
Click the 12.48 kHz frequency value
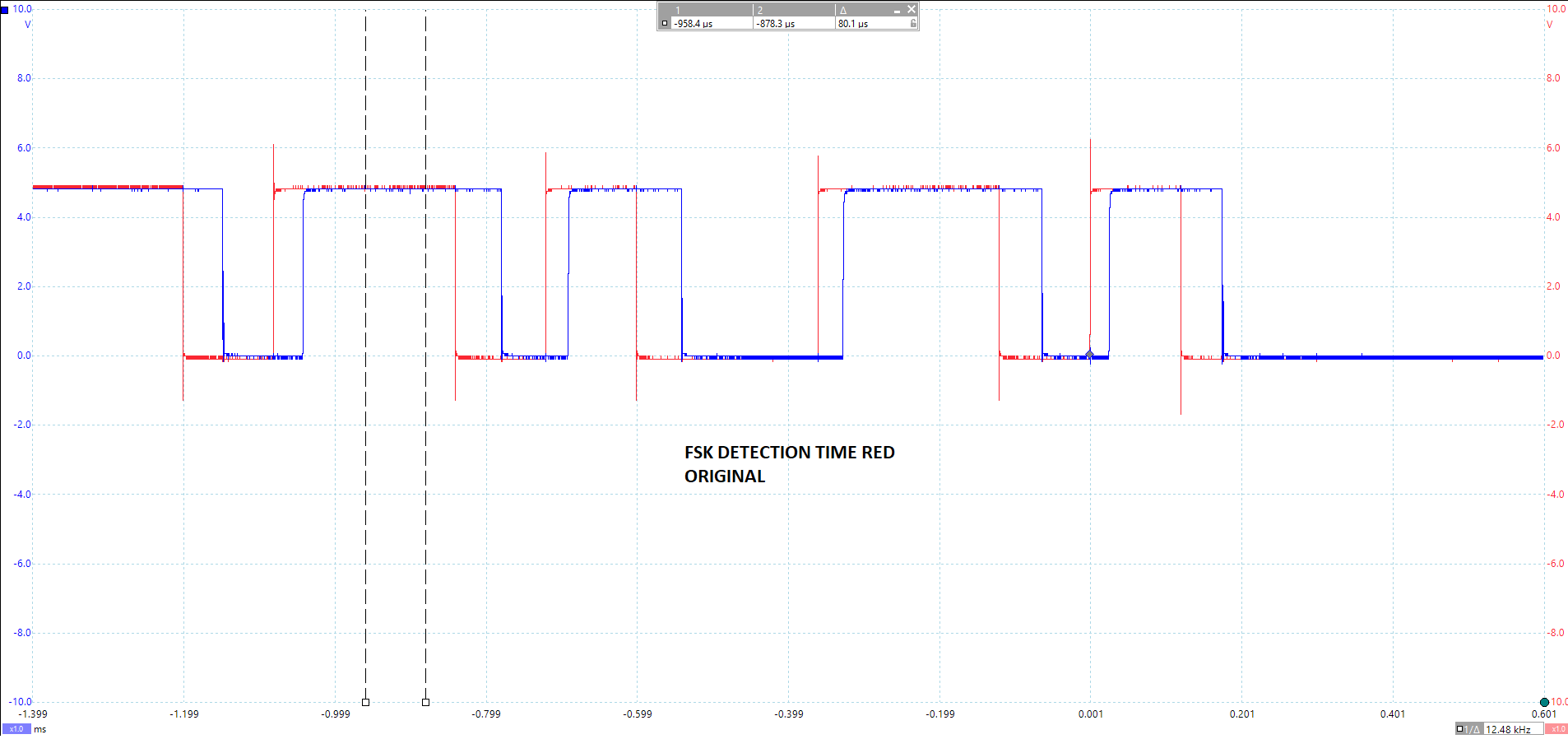click(1508, 728)
